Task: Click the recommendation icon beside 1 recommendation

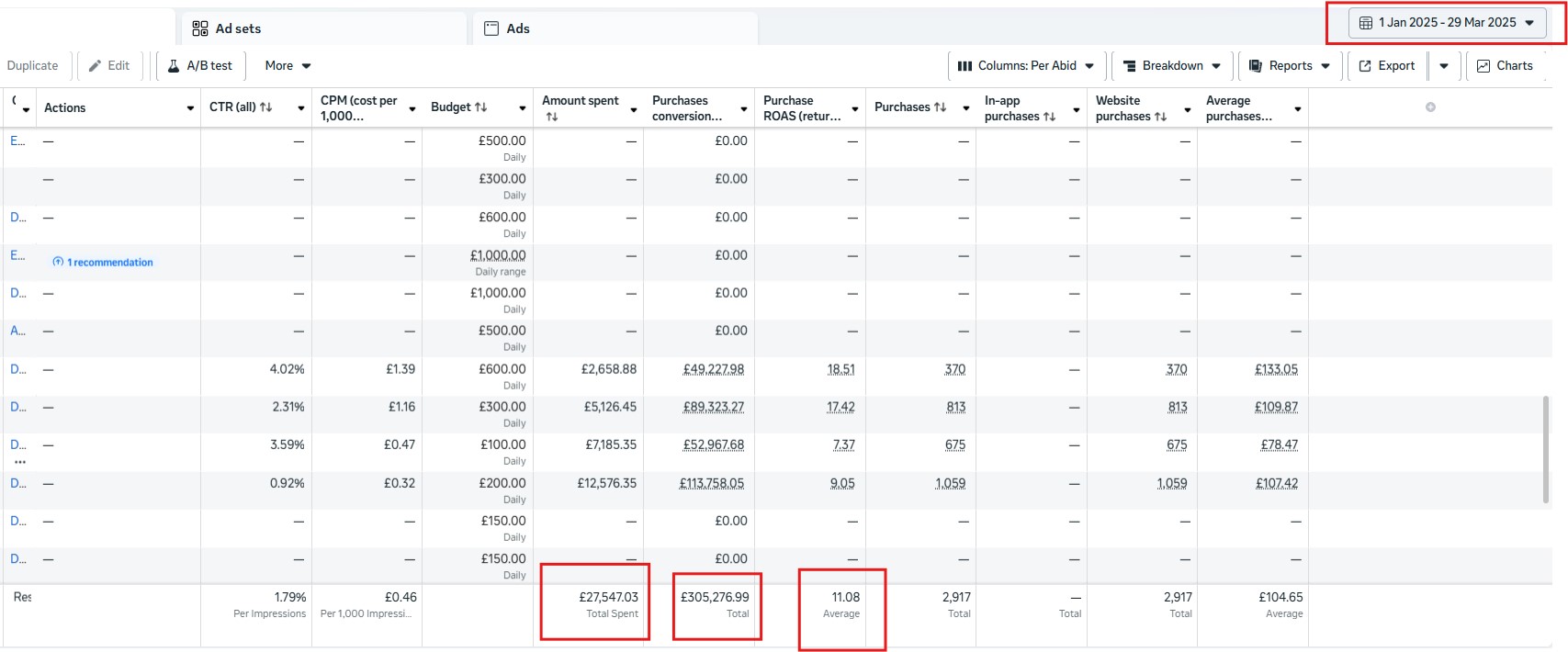Action: tap(58, 263)
